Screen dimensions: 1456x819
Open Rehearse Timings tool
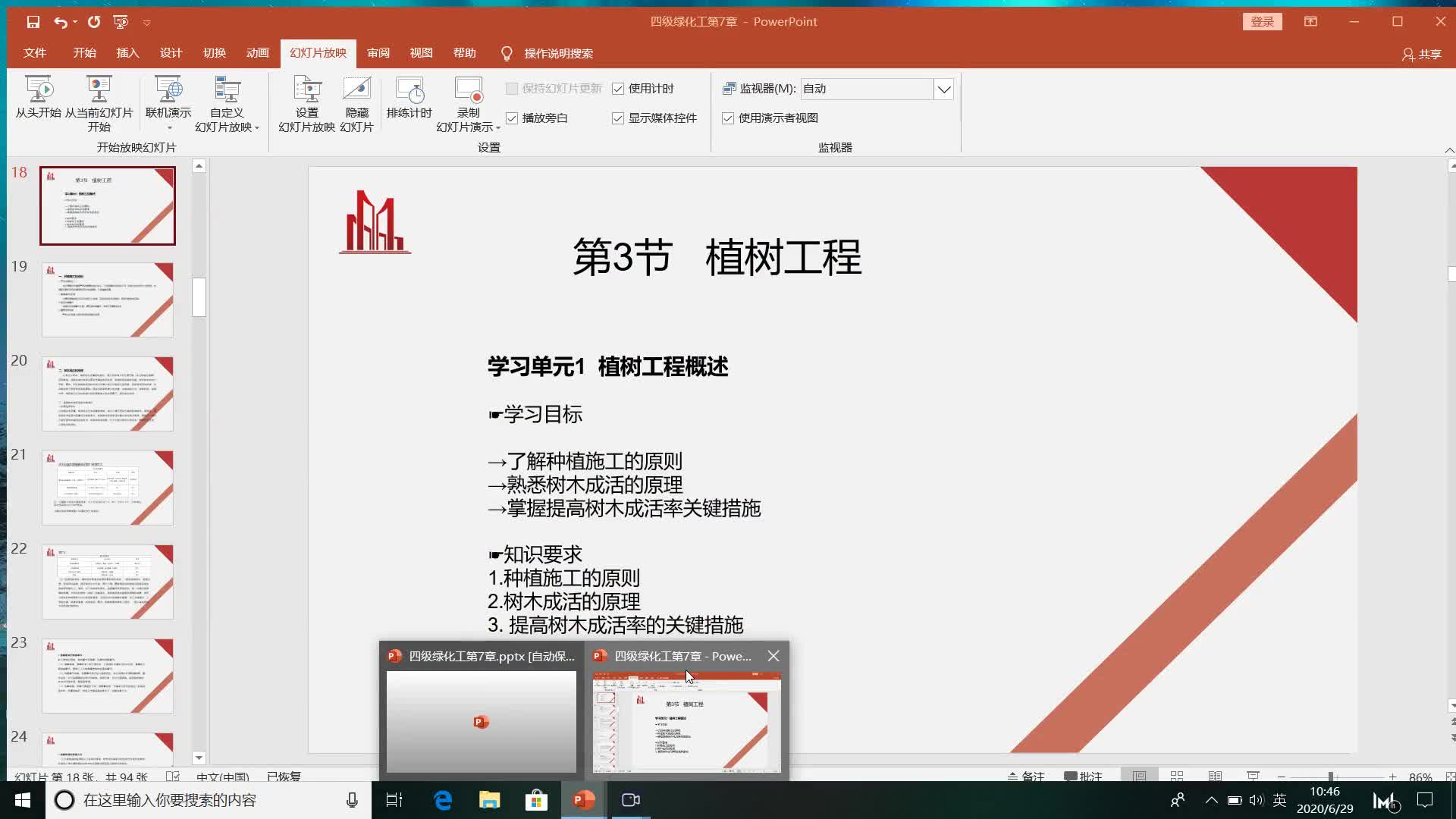coord(409,91)
